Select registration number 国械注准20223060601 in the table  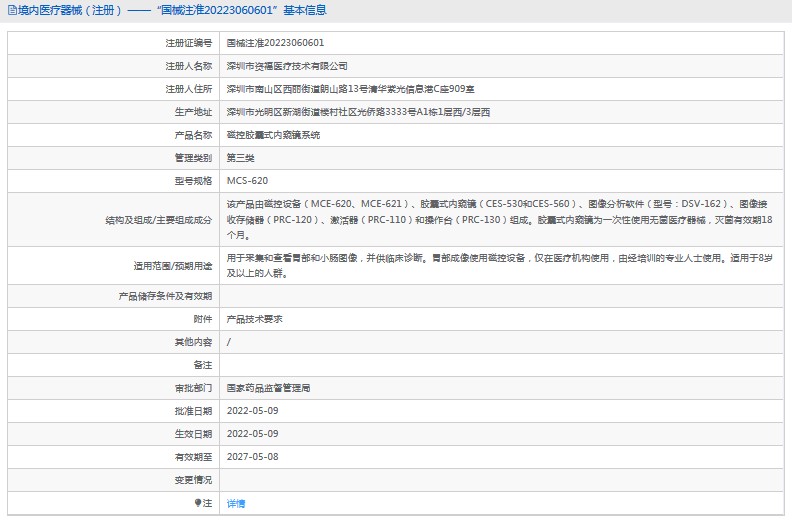(x=275, y=43)
